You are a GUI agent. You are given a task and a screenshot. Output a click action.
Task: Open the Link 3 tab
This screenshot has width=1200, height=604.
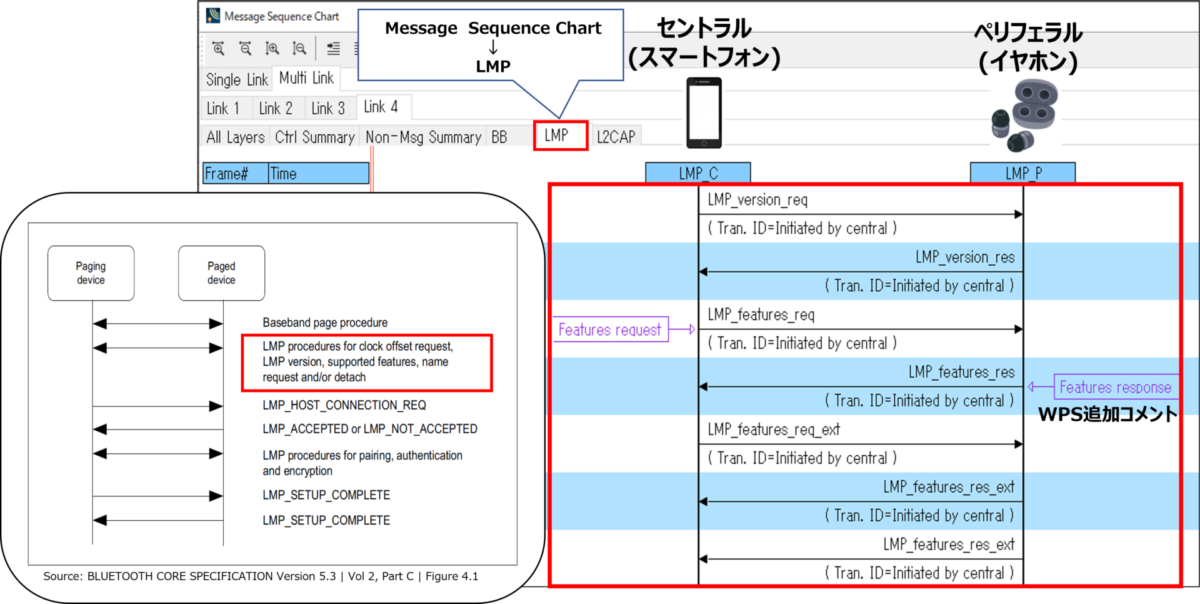pyautogui.click(x=327, y=108)
